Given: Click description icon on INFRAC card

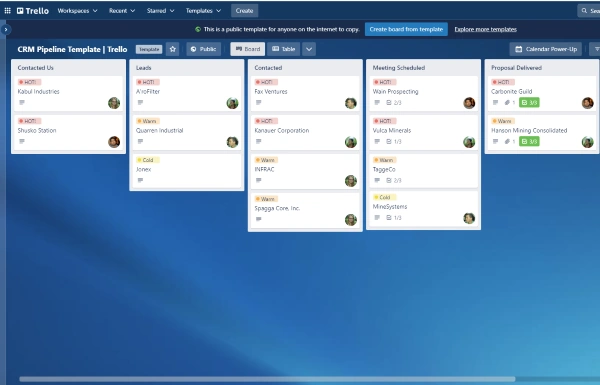Looking at the screenshot, I should pos(259,180).
